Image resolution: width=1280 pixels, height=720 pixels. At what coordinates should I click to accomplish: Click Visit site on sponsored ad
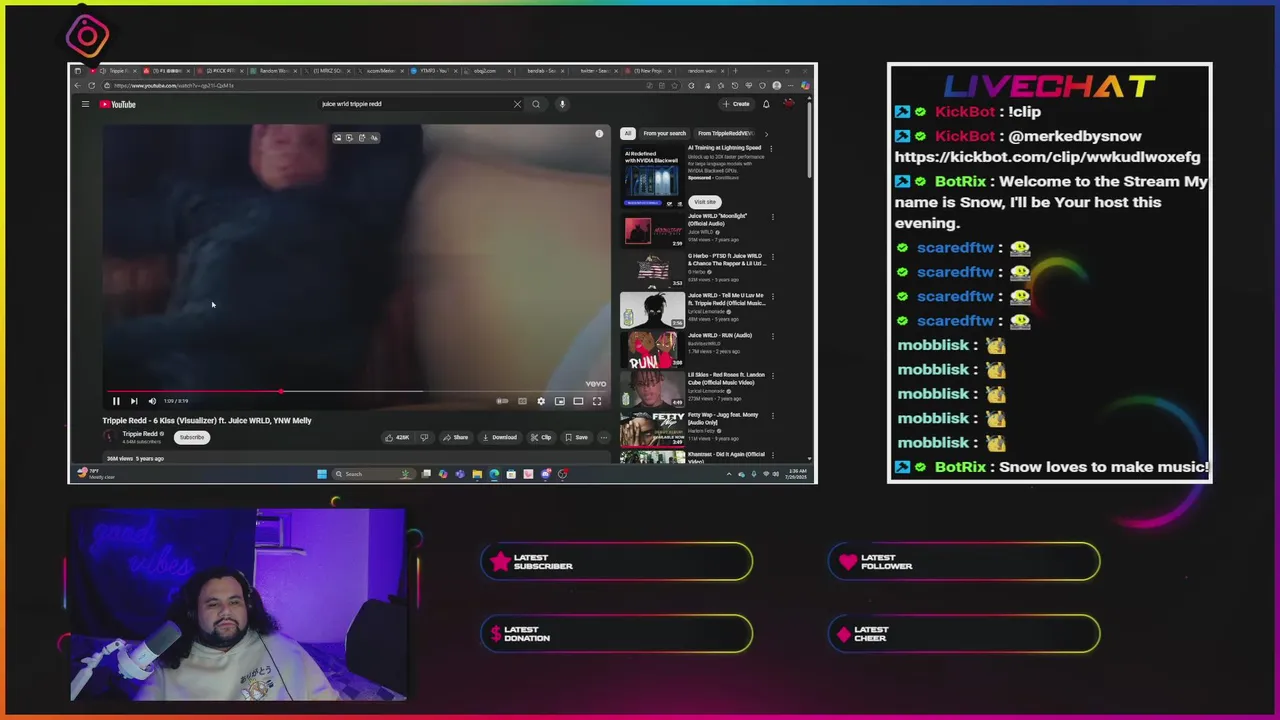point(705,202)
